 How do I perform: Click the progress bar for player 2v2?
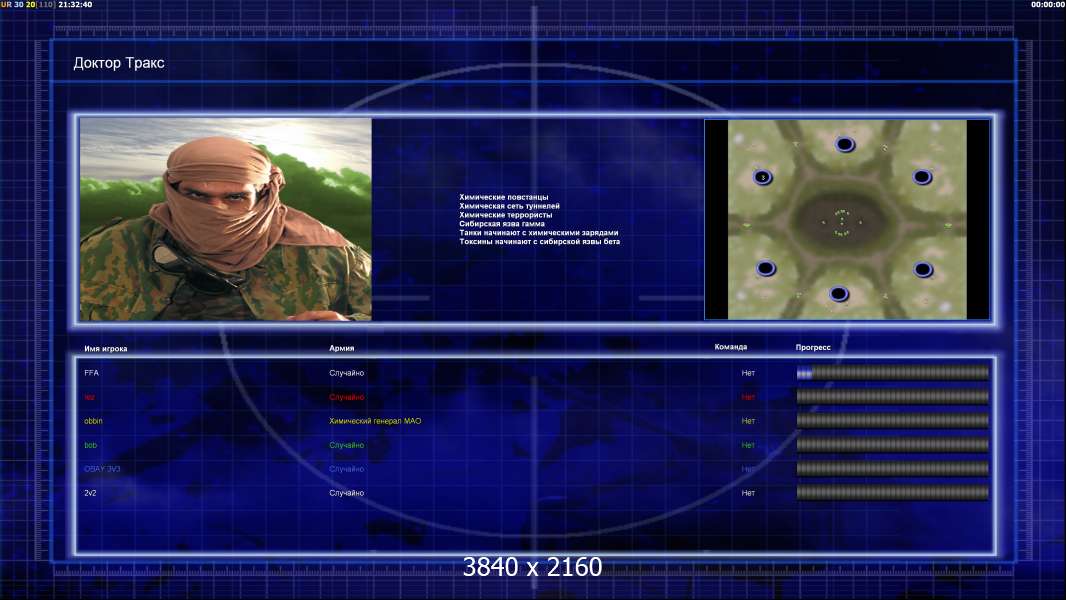[893, 493]
